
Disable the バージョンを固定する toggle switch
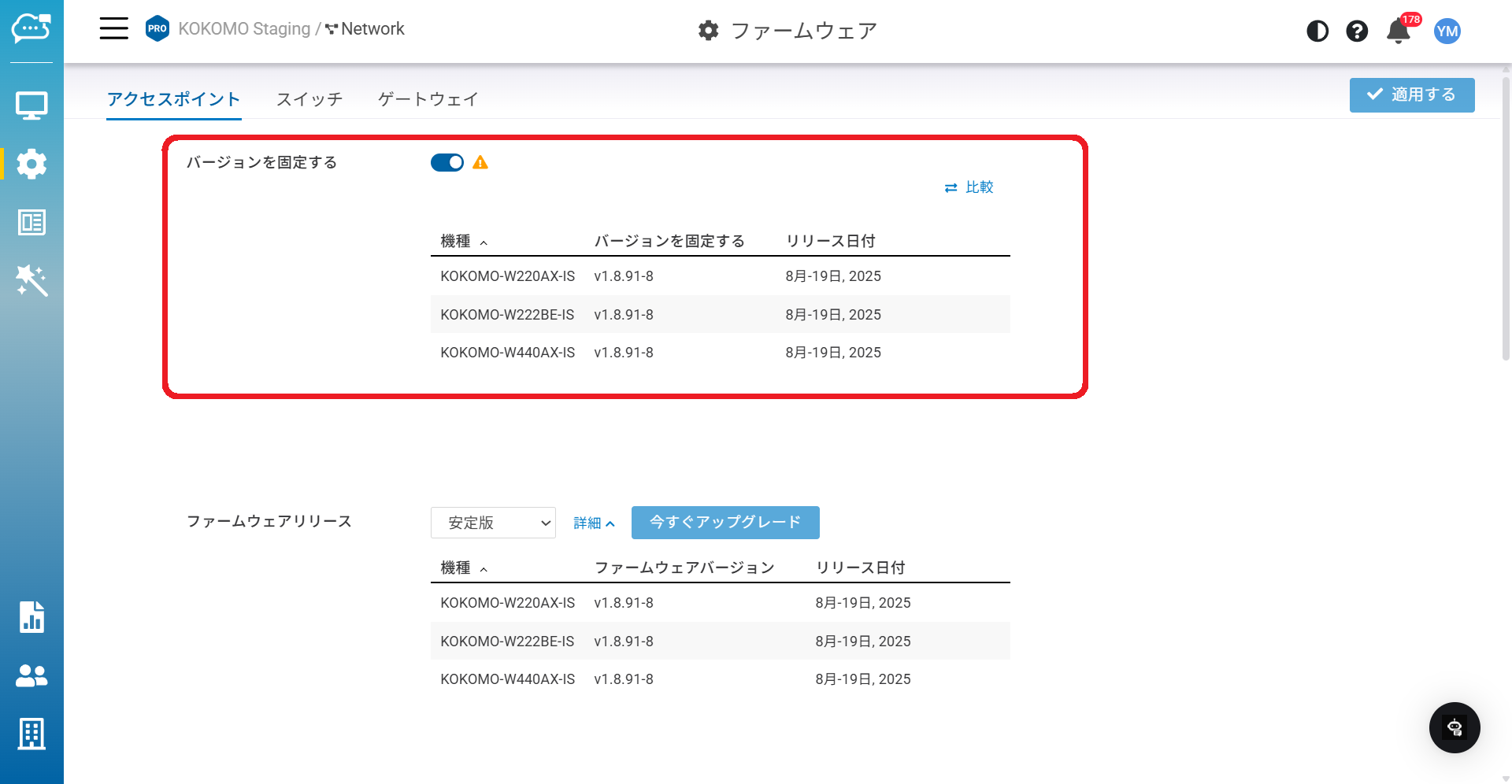447,163
